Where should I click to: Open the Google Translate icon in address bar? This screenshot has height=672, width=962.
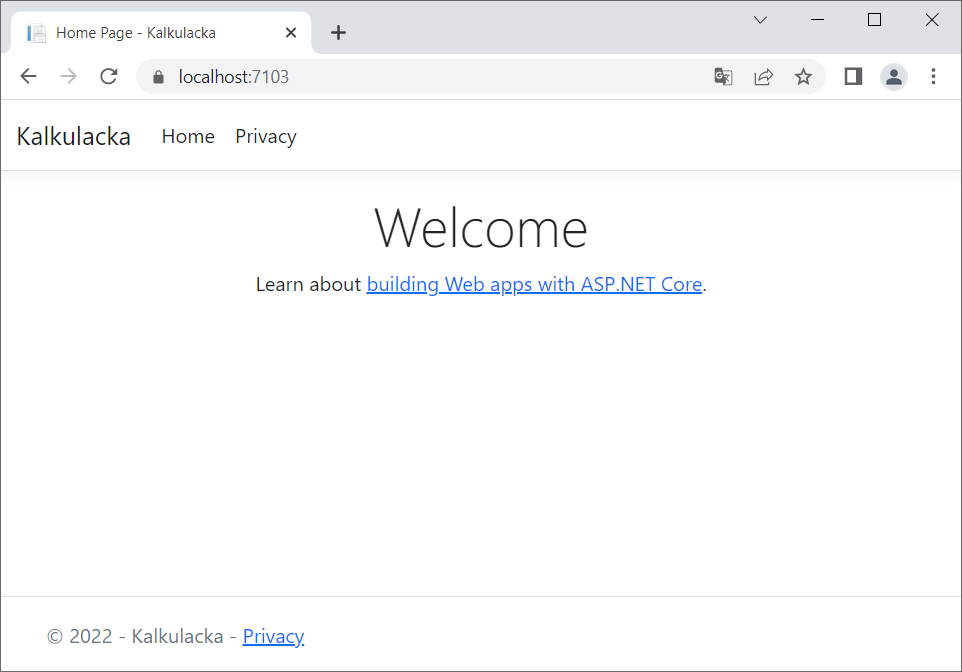(723, 77)
